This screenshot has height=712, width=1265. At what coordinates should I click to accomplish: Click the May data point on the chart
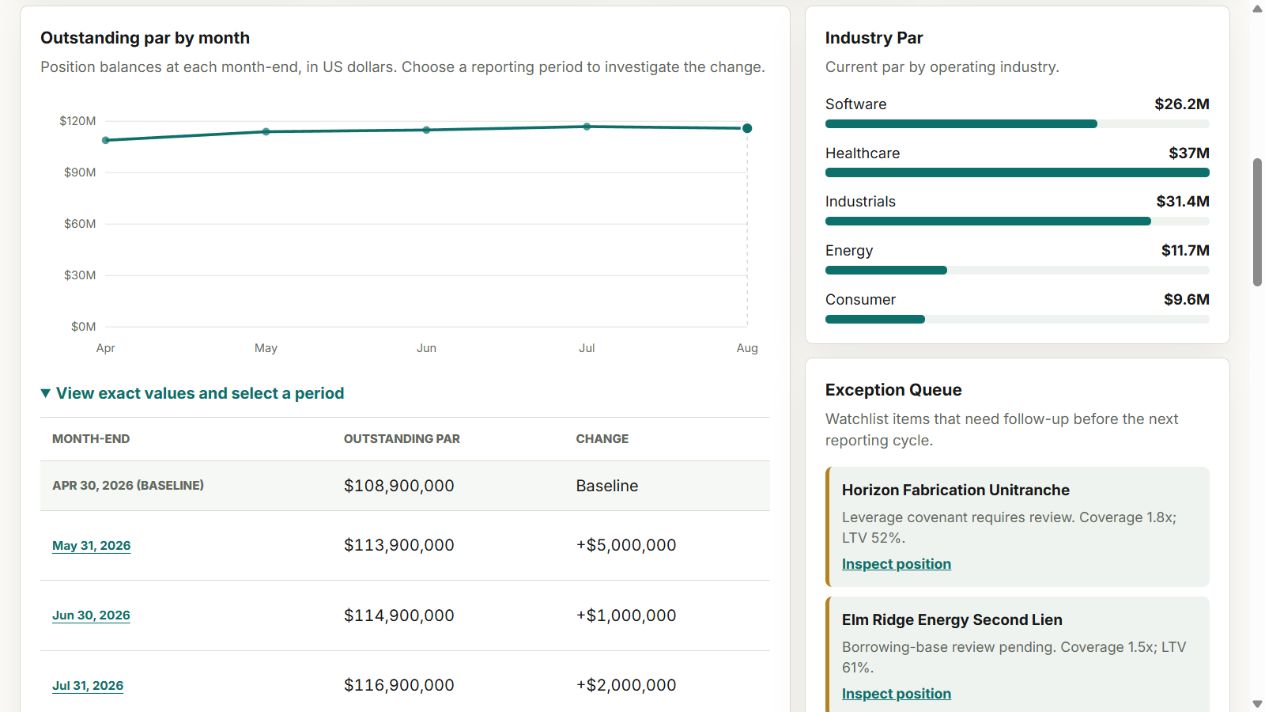pyautogui.click(x=266, y=131)
